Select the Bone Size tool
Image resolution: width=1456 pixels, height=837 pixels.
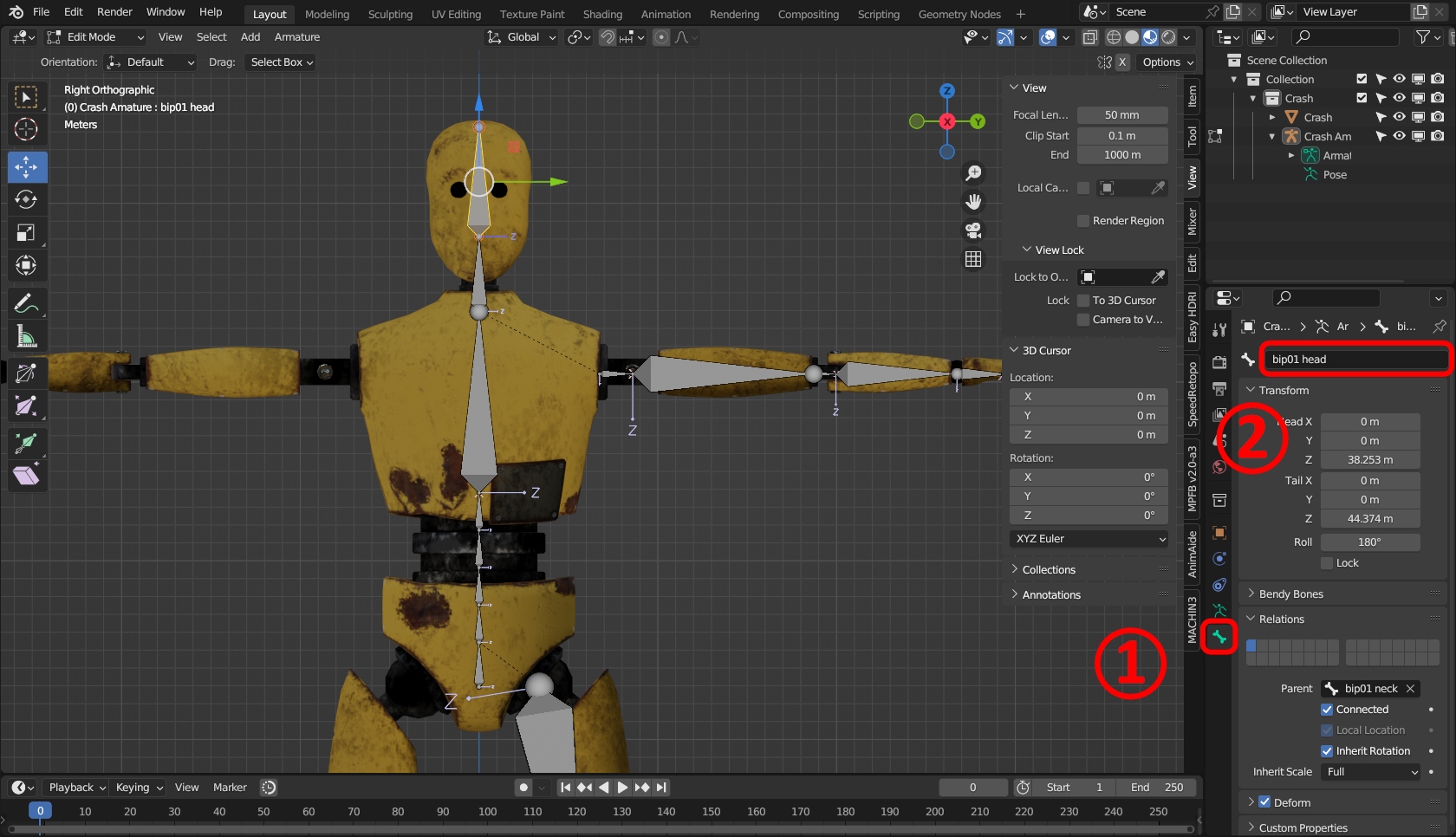pyautogui.click(x=27, y=406)
